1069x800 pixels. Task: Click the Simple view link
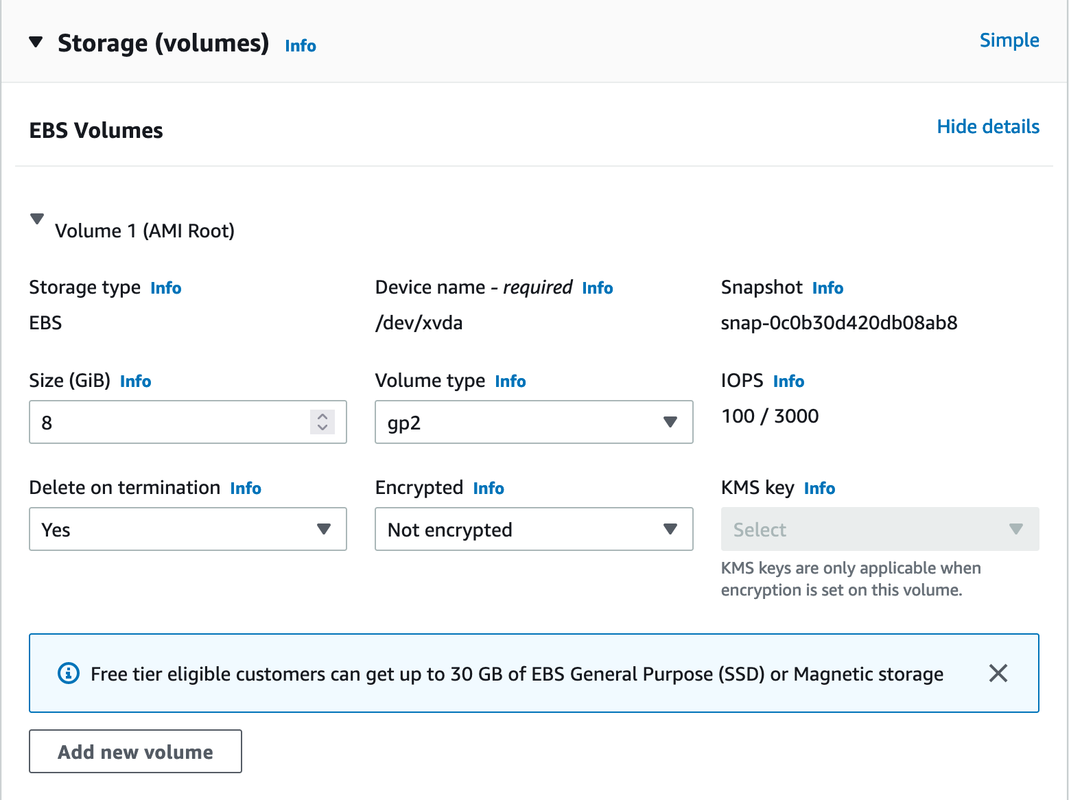tap(1009, 40)
